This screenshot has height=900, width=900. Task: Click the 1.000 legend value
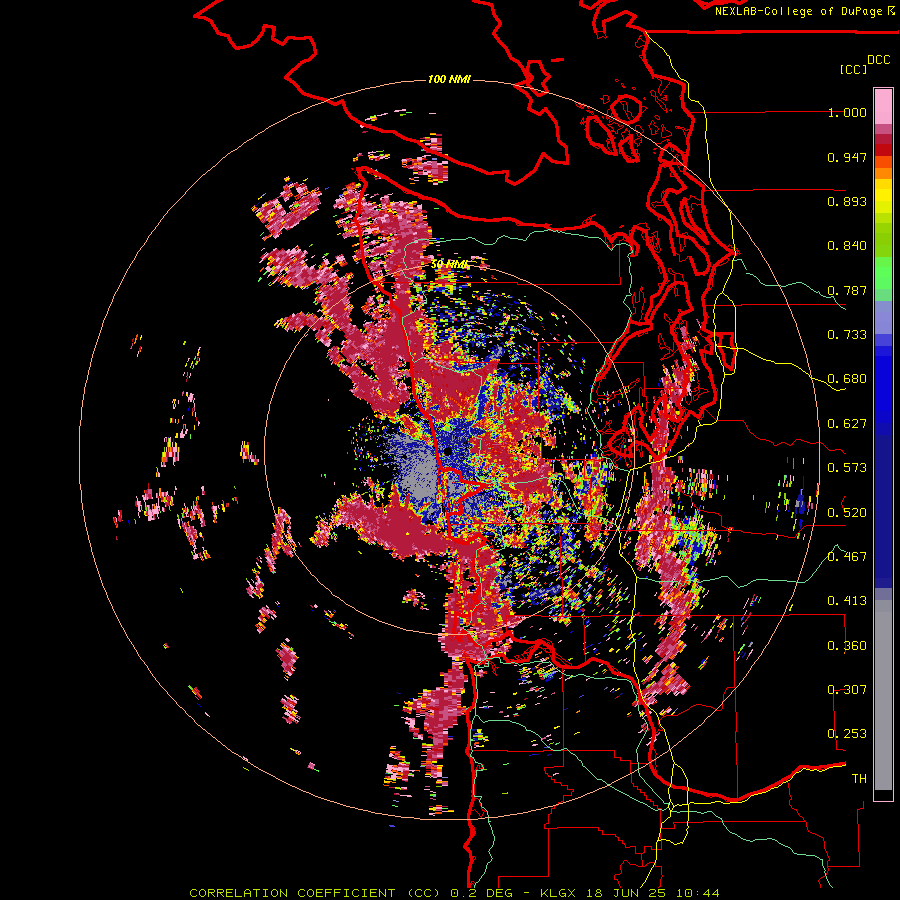[x=847, y=112]
